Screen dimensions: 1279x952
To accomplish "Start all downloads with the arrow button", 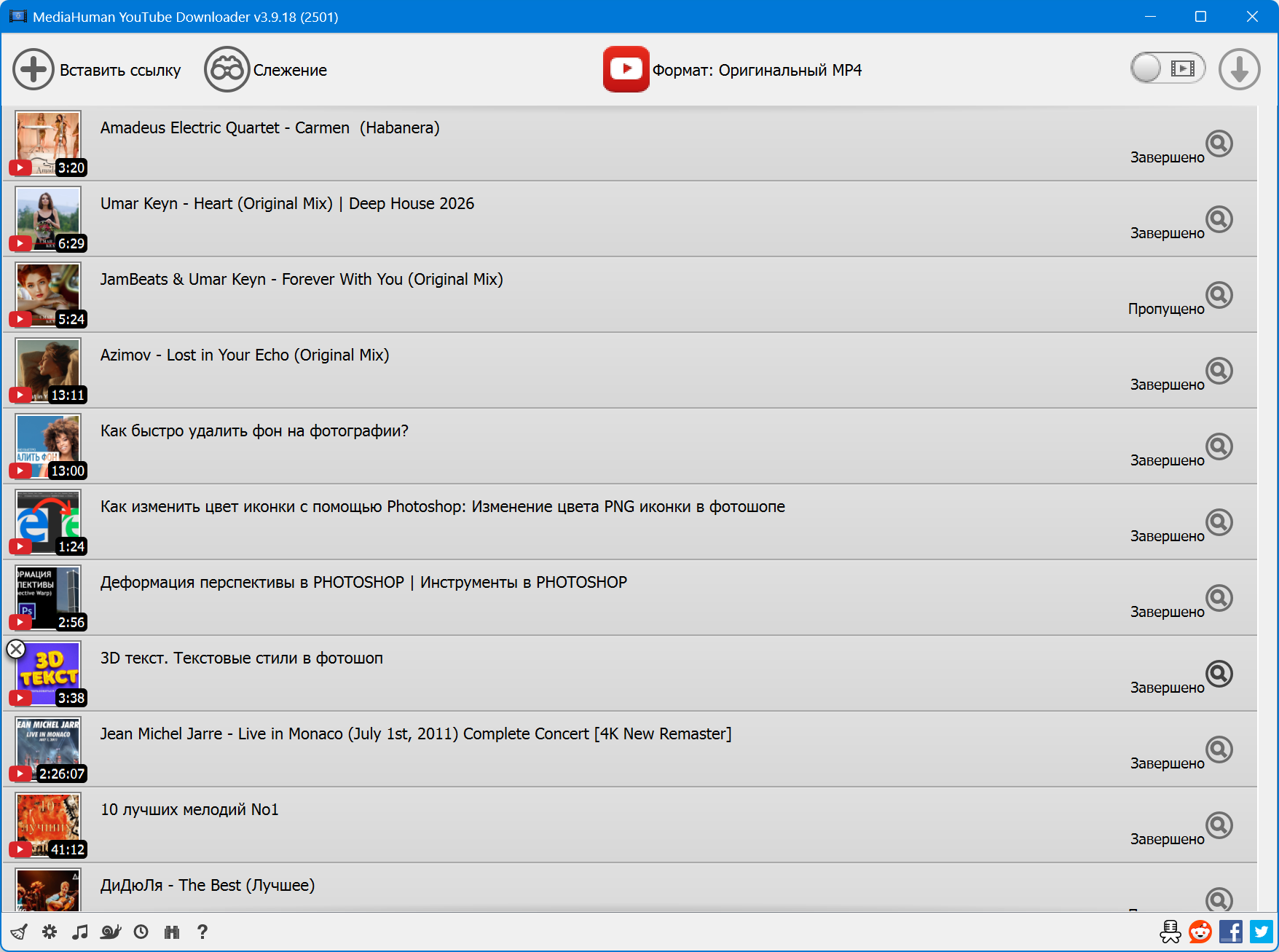I will pos(1239,70).
